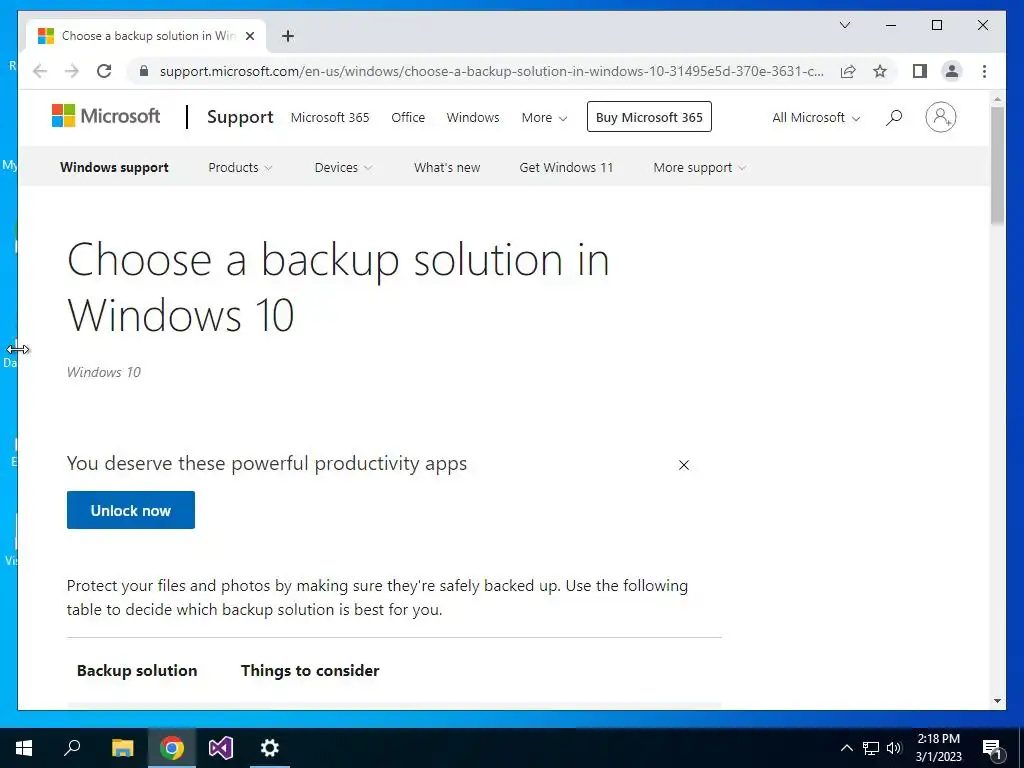The height and width of the screenshot is (768, 1024).
Task: Click Buy Microsoft 365 button
Action: click(649, 117)
